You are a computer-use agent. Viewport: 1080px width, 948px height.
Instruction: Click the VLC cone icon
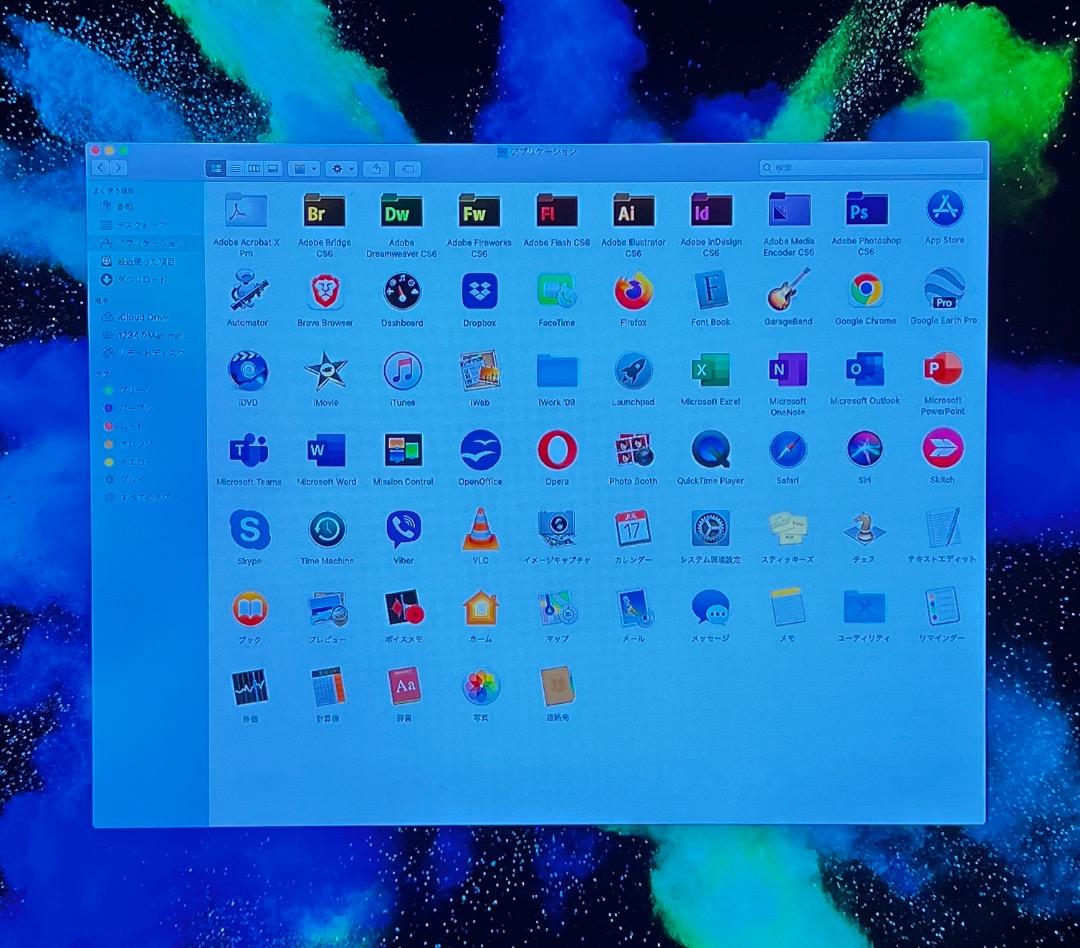[480, 528]
